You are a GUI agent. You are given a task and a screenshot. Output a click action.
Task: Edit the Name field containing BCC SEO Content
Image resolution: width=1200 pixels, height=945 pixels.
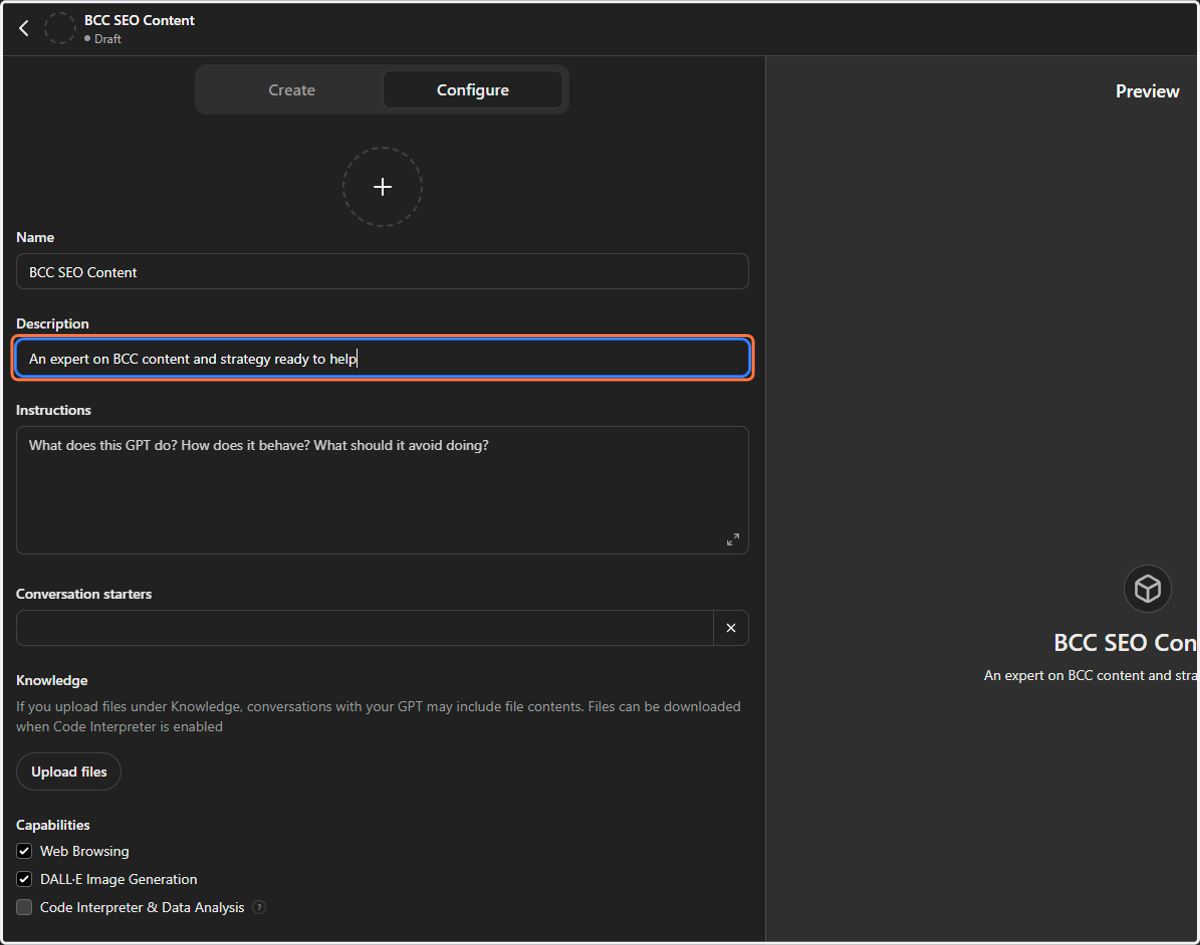(x=382, y=272)
